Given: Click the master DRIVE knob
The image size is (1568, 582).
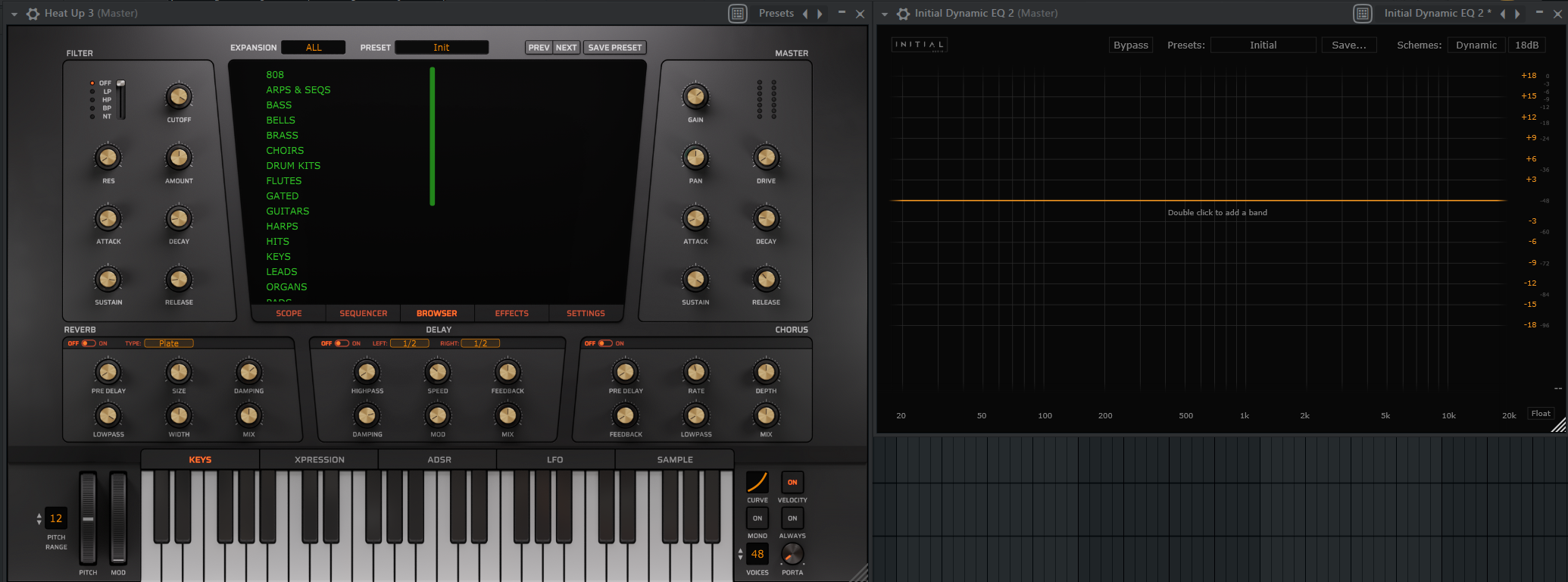Looking at the screenshot, I should (x=766, y=157).
